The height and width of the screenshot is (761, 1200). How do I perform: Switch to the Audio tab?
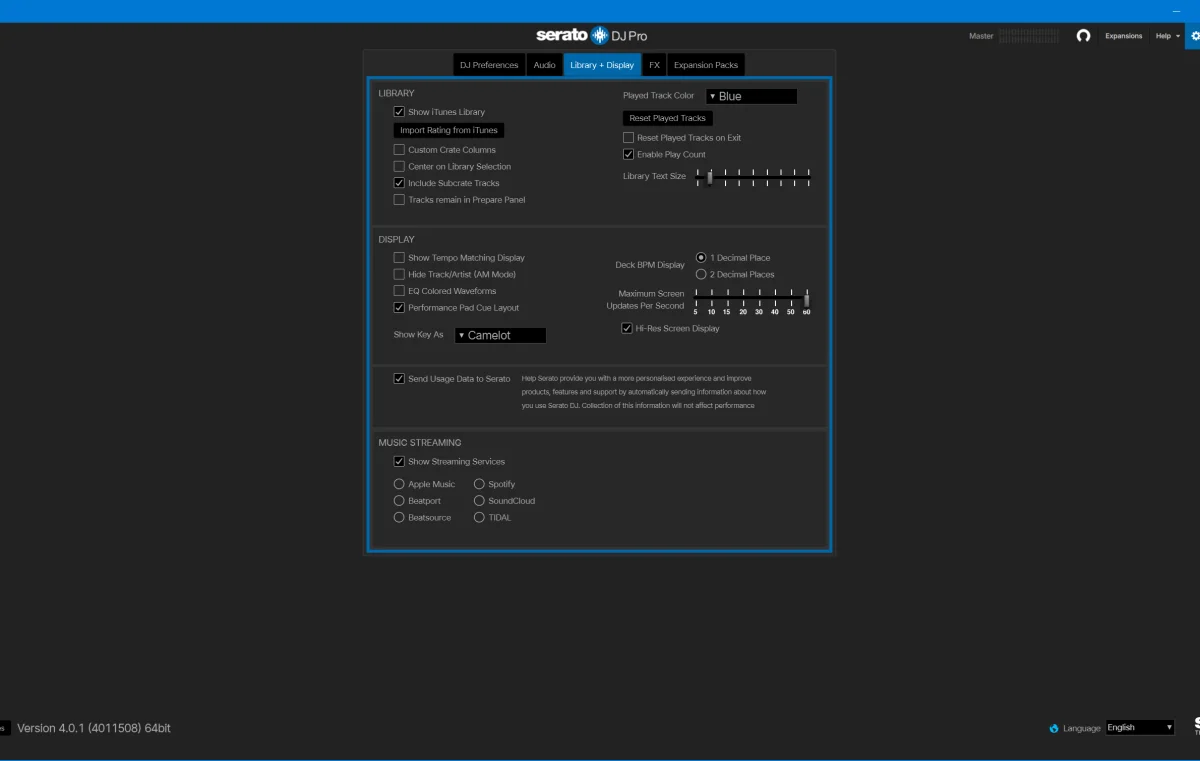tap(544, 65)
